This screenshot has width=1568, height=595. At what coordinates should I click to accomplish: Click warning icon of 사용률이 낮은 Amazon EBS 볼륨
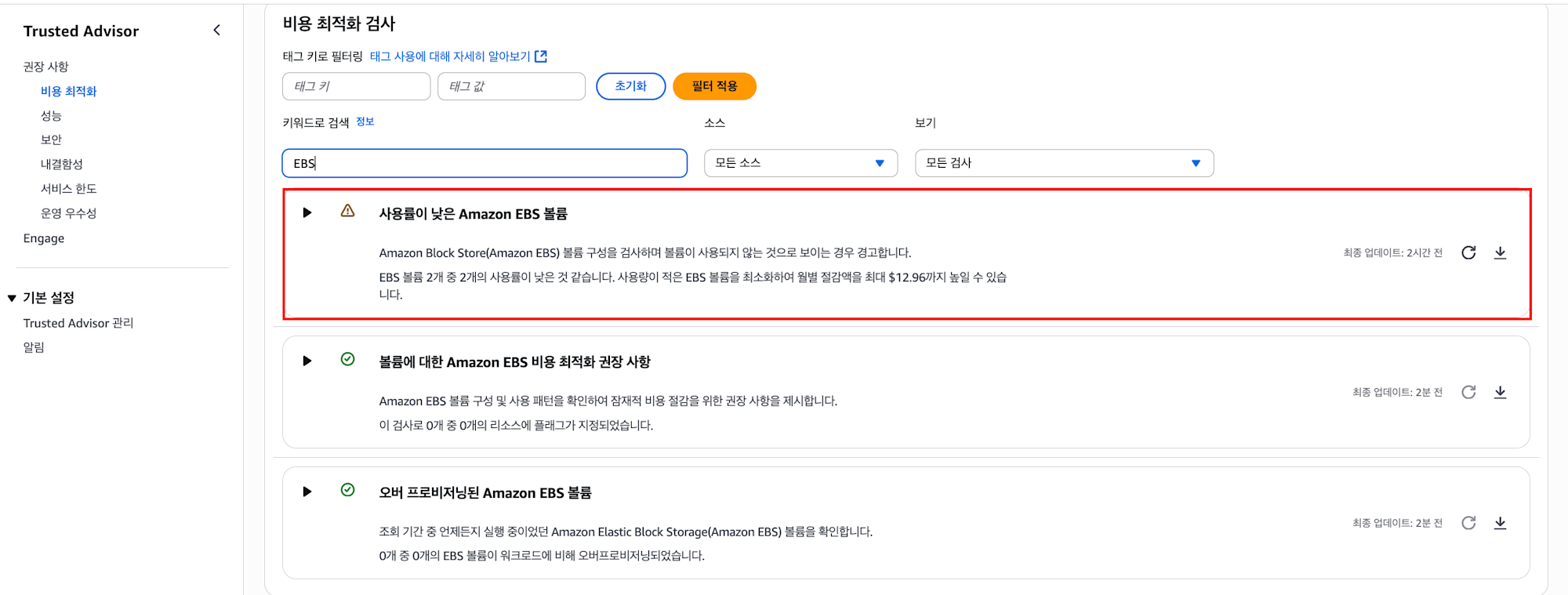(x=347, y=211)
